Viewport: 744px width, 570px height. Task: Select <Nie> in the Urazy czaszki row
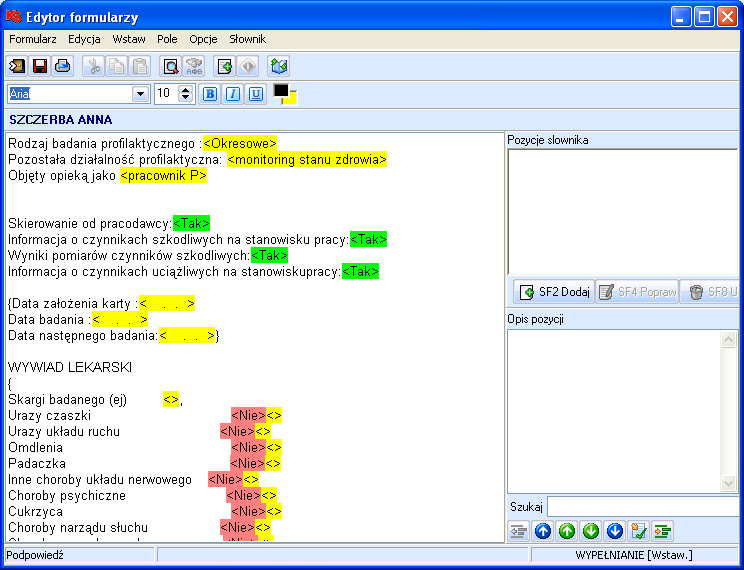point(249,416)
